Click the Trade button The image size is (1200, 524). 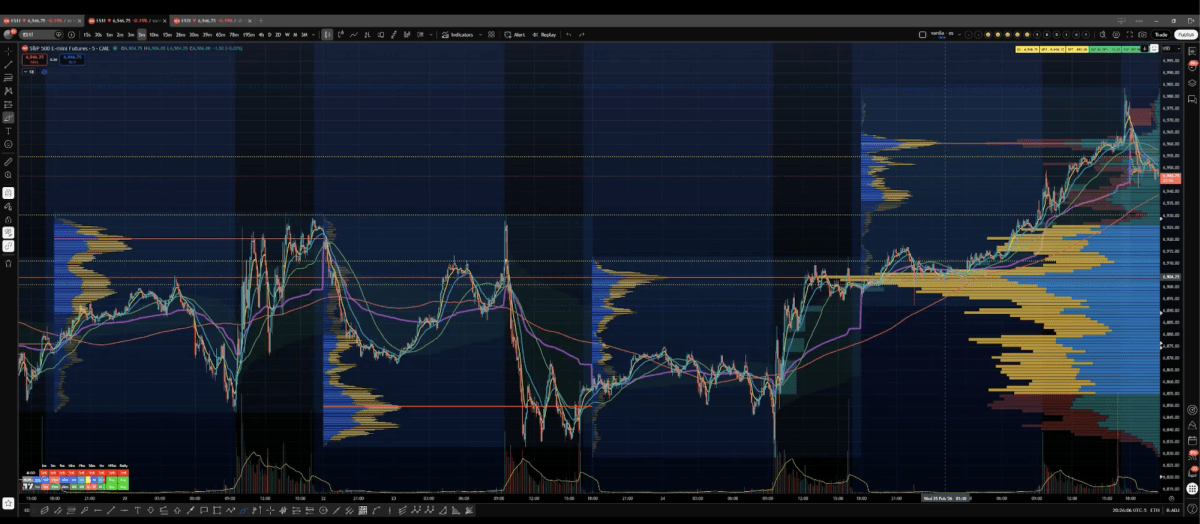pyautogui.click(x=1161, y=34)
